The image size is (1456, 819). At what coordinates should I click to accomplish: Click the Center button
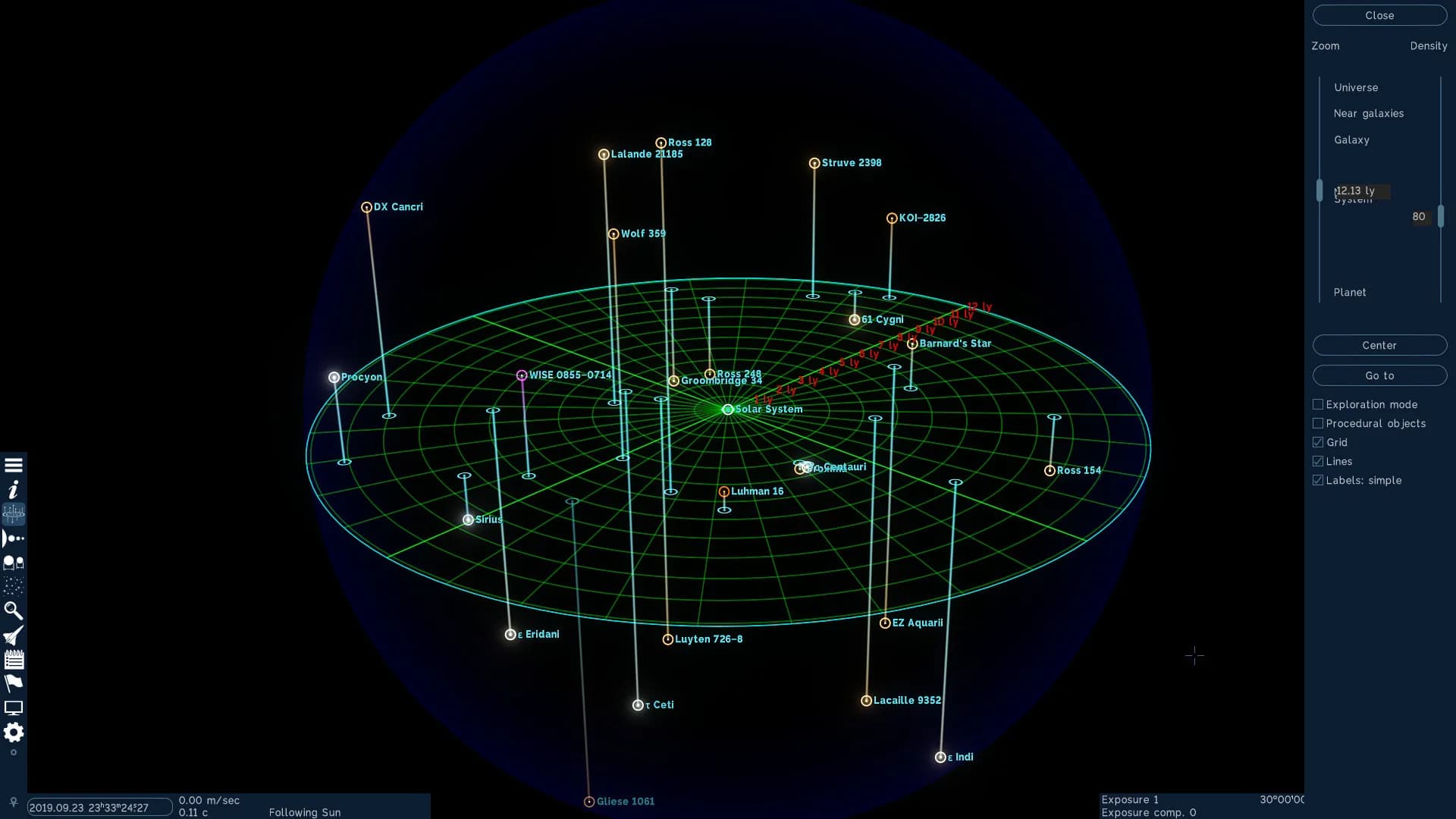click(1379, 345)
